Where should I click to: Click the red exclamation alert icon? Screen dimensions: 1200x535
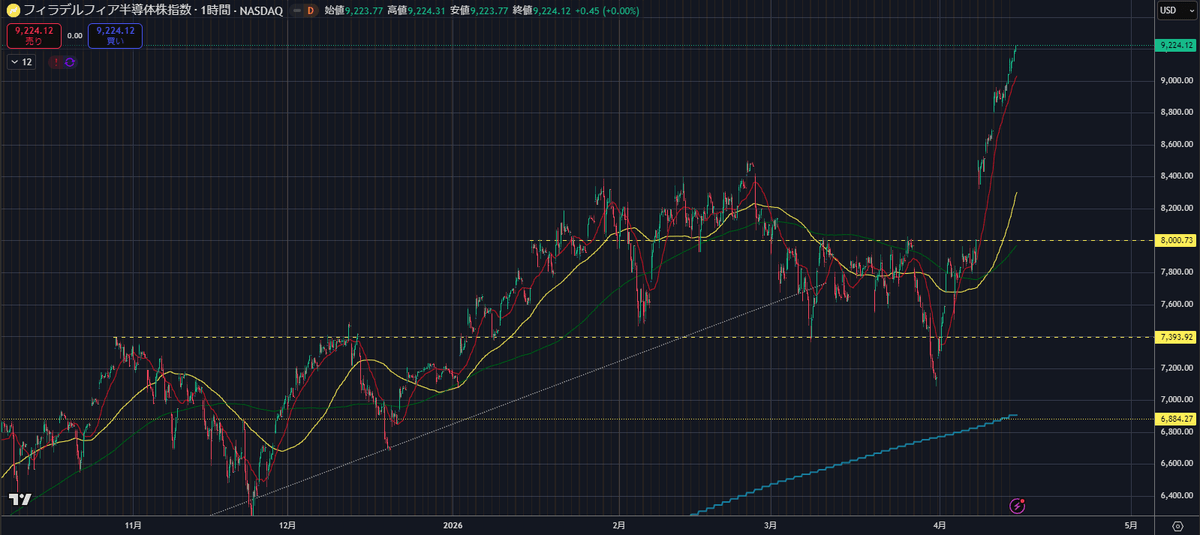(x=56, y=62)
